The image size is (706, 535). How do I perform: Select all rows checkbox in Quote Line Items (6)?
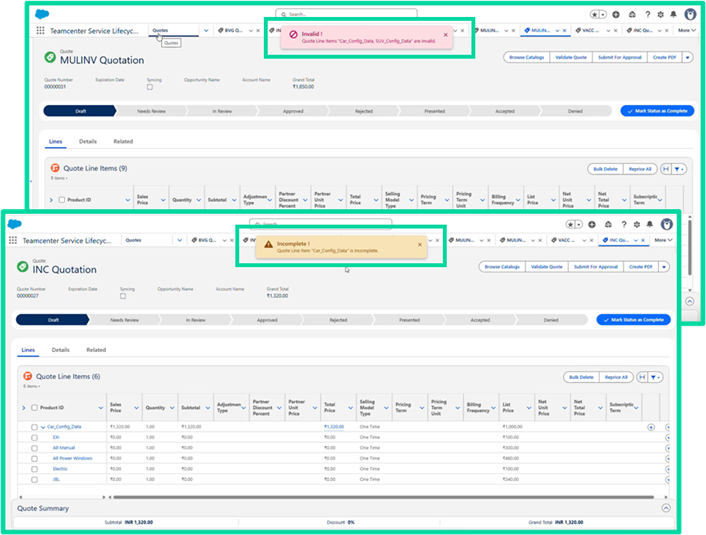pos(34,408)
